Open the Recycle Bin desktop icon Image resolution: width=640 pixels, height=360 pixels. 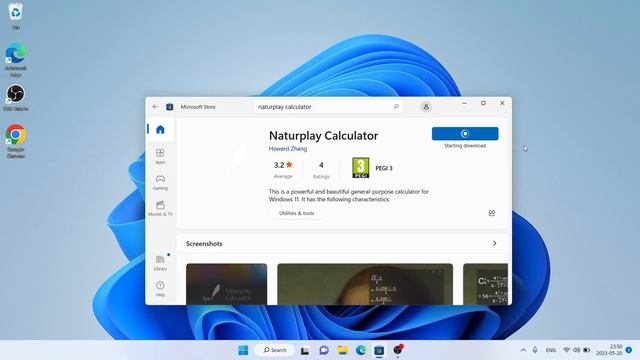tap(16, 16)
